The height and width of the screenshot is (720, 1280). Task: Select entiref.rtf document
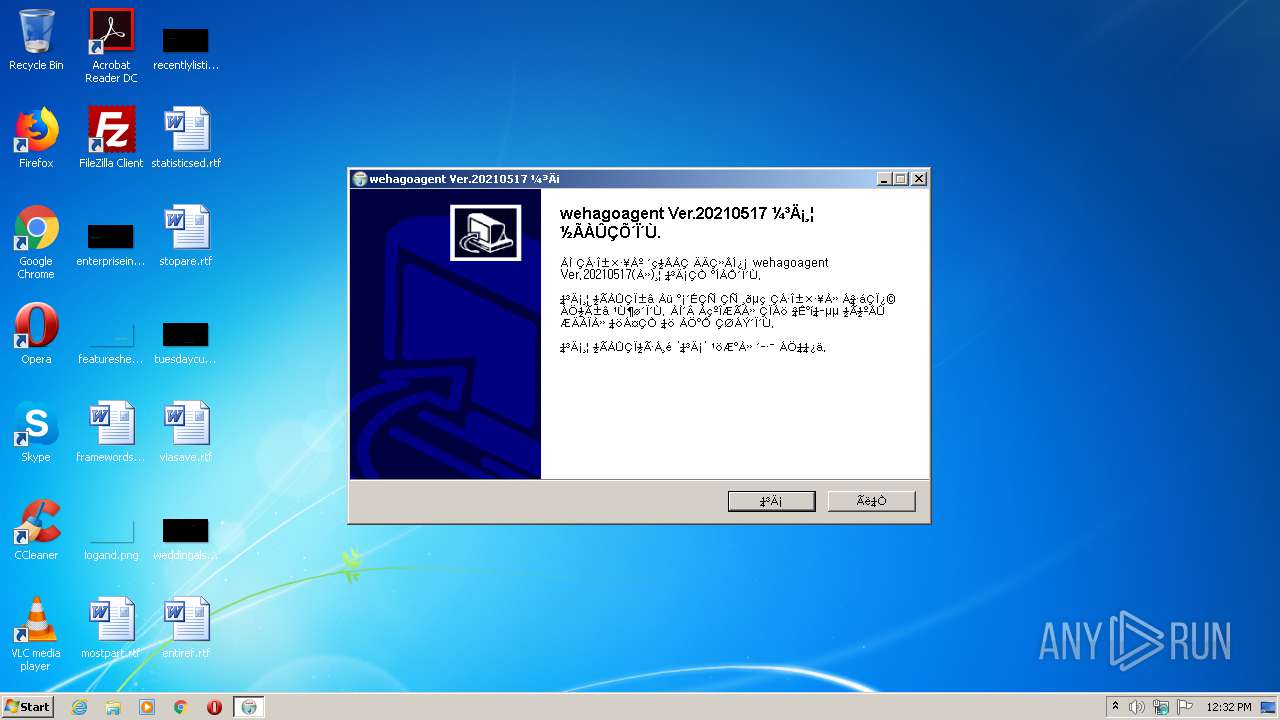tap(186, 628)
